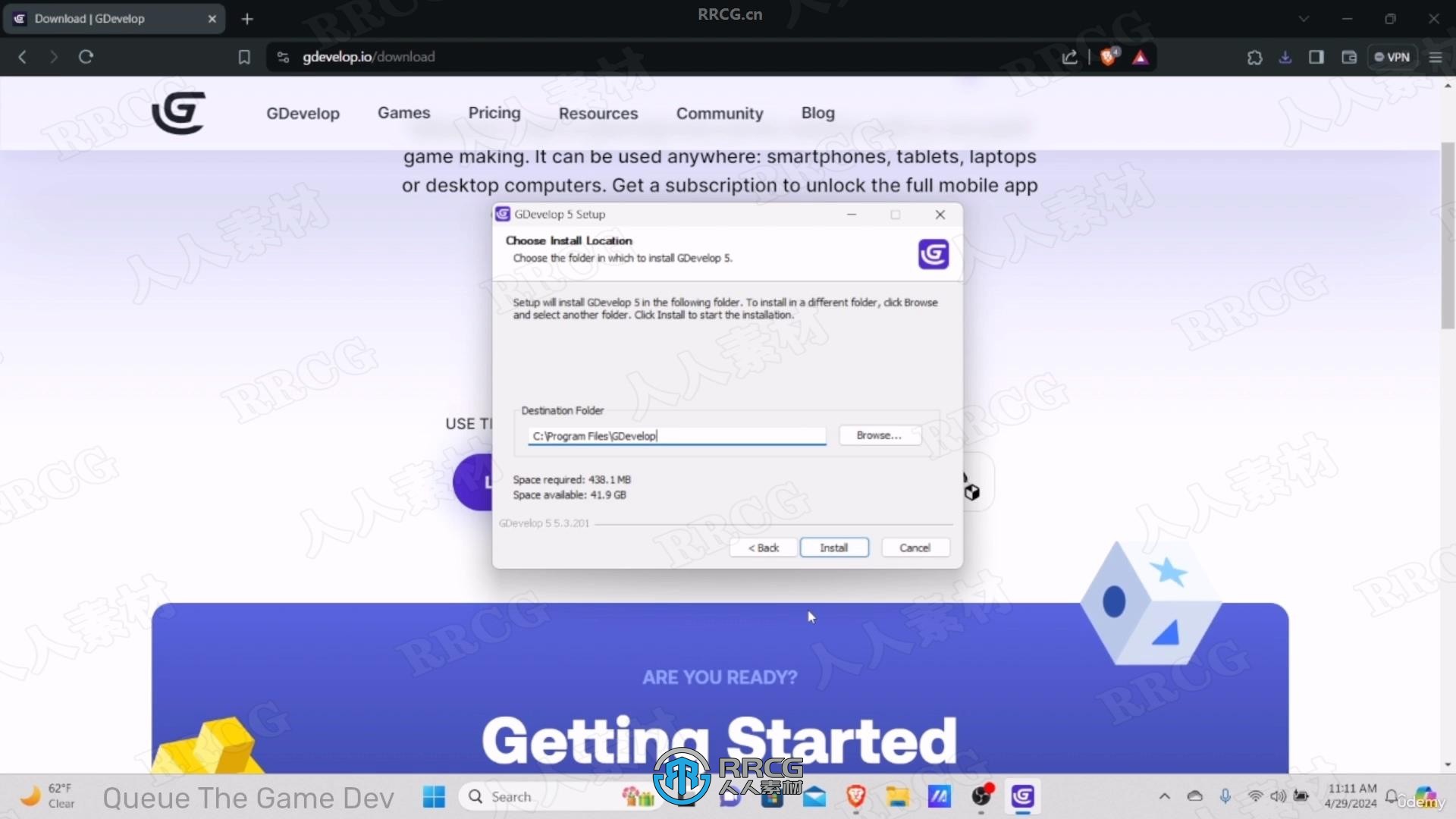This screenshot has height=819, width=1456.
Task: Open the volume speaker tray icon
Action: pos(1279,796)
